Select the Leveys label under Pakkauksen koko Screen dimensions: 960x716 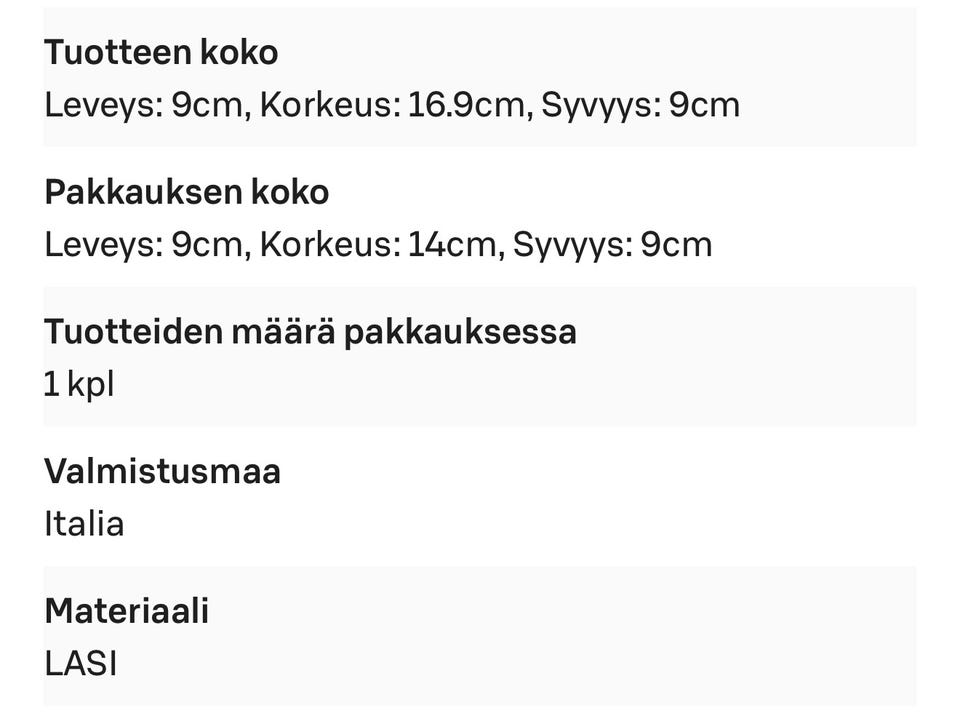100,245
